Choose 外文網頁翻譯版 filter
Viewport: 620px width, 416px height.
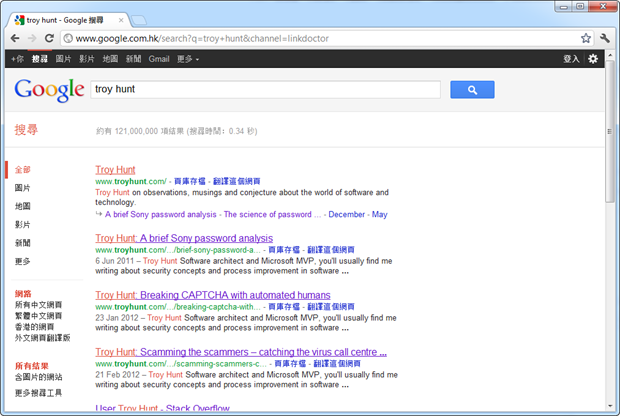point(42,338)
